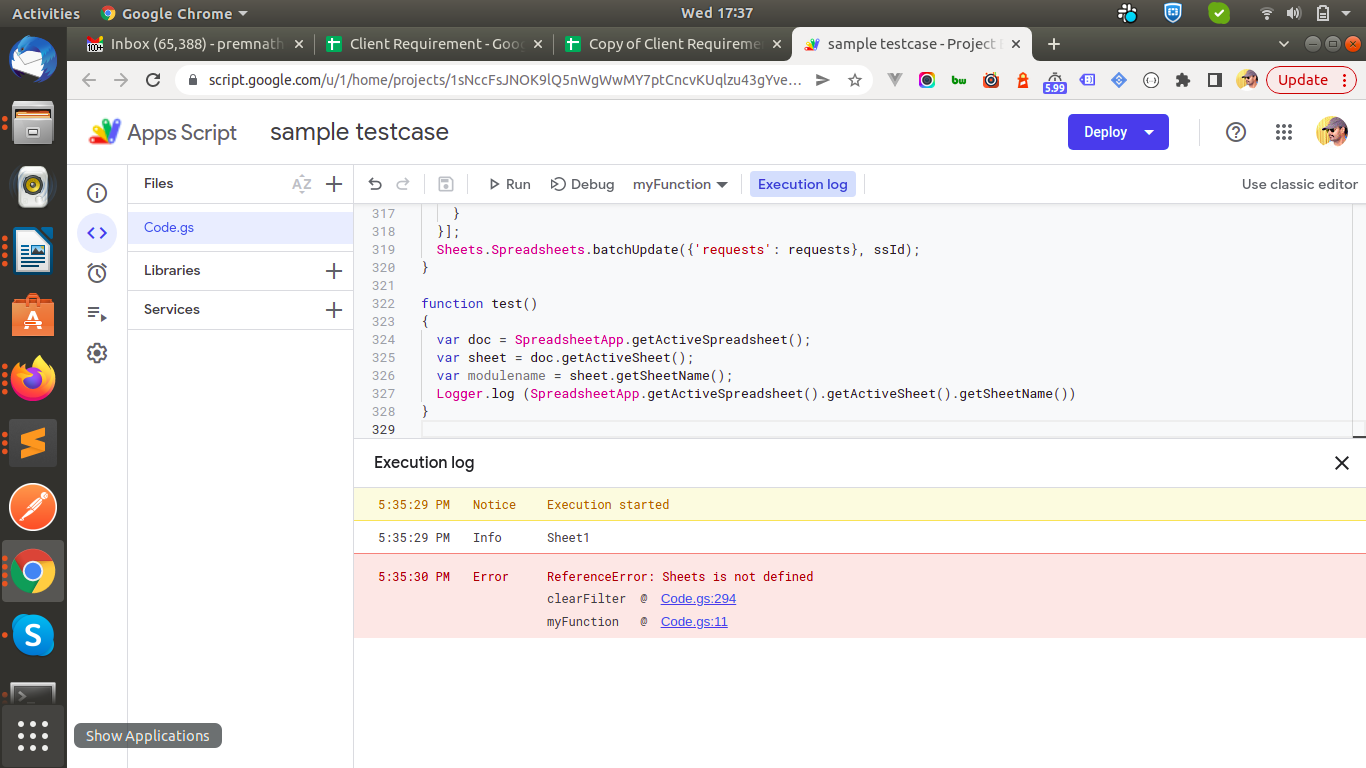The height and width of the screenshot is (768, 1366).
Task: Click the share page arrow in address bar
Action: [823, 80]
